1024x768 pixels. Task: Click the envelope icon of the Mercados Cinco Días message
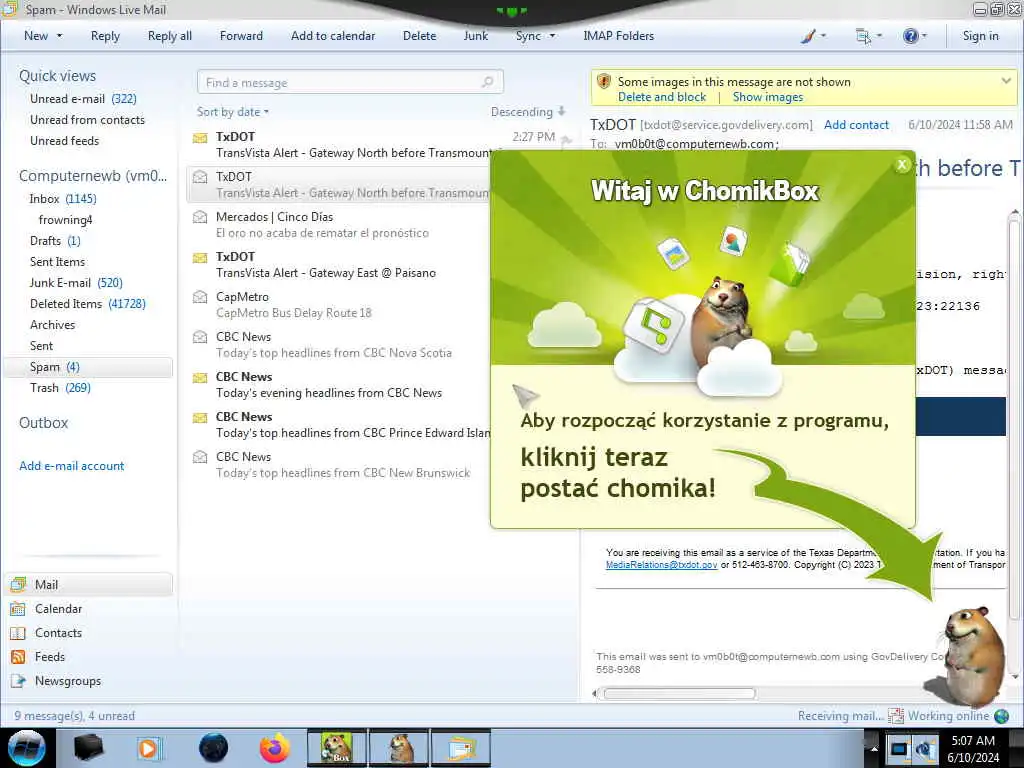click(x=200, y=217)
